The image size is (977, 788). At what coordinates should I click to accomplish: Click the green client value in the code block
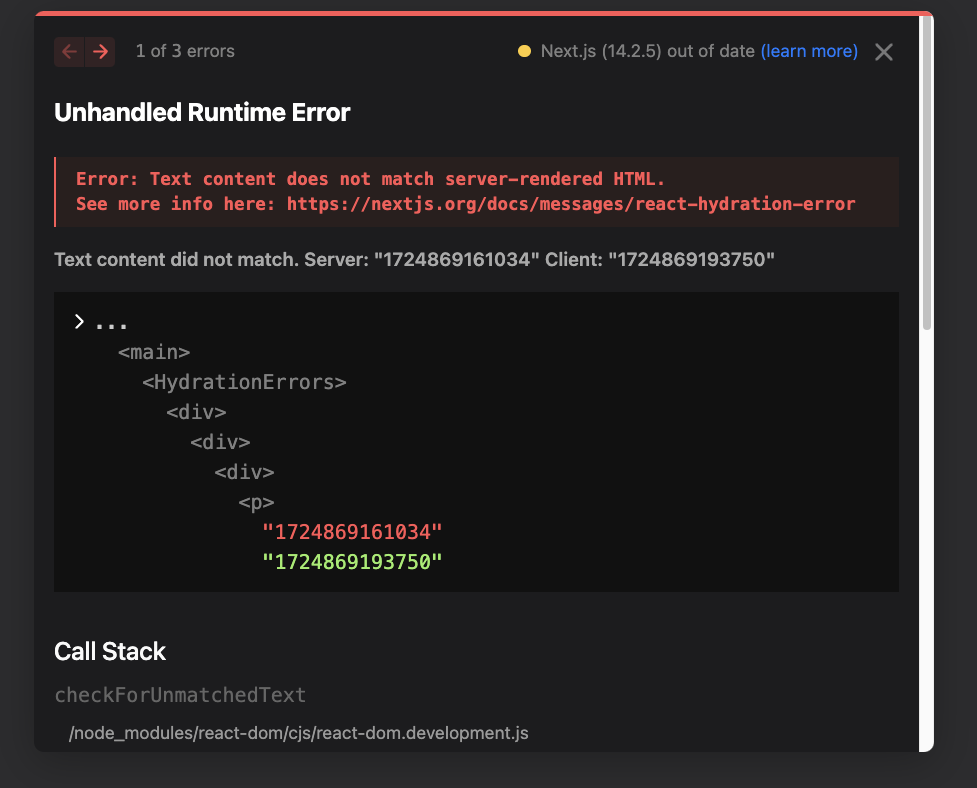[x=352, y=562]
